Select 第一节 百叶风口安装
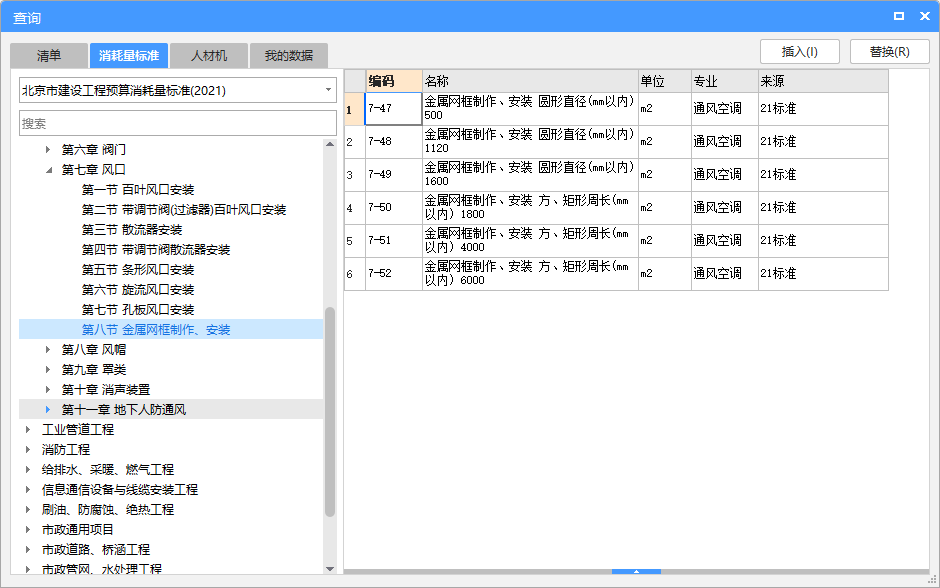Screen dimensions: 940x588 [x=138, y=189]
